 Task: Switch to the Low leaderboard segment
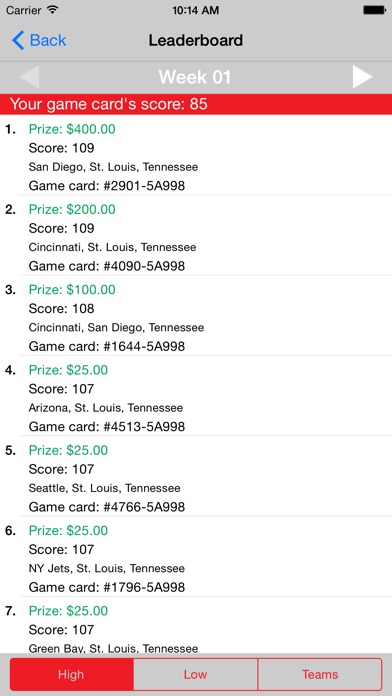coord(195,674)
